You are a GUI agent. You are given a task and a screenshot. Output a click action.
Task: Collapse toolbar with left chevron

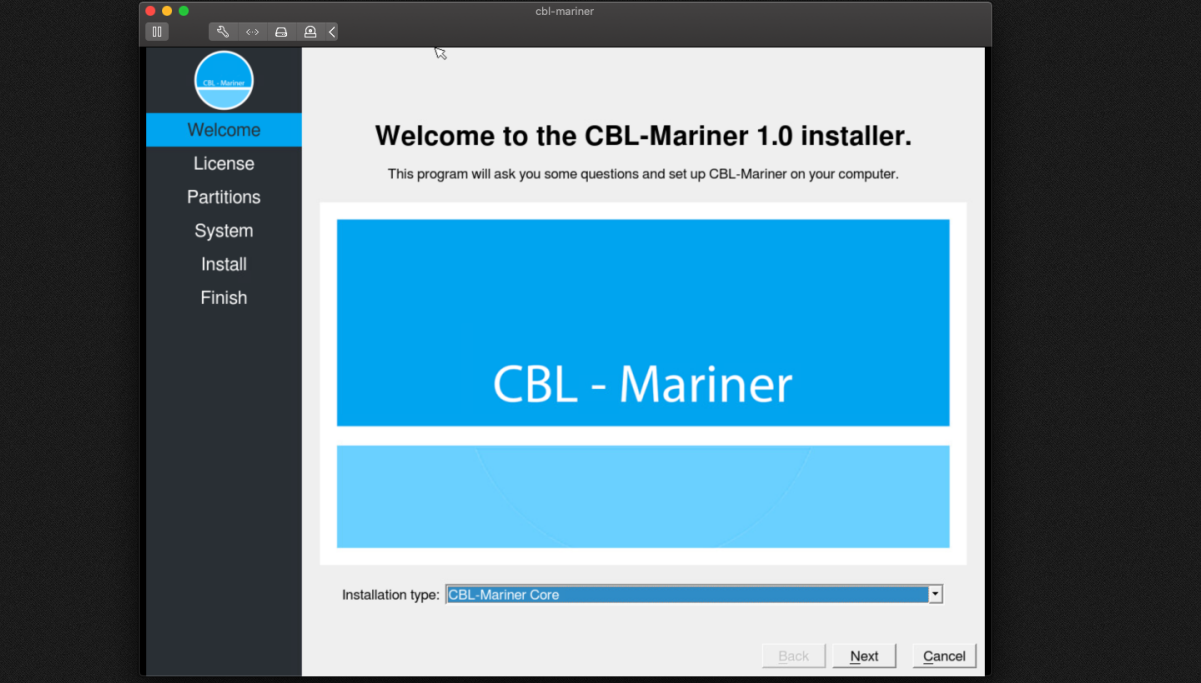[x=332, y=32]
